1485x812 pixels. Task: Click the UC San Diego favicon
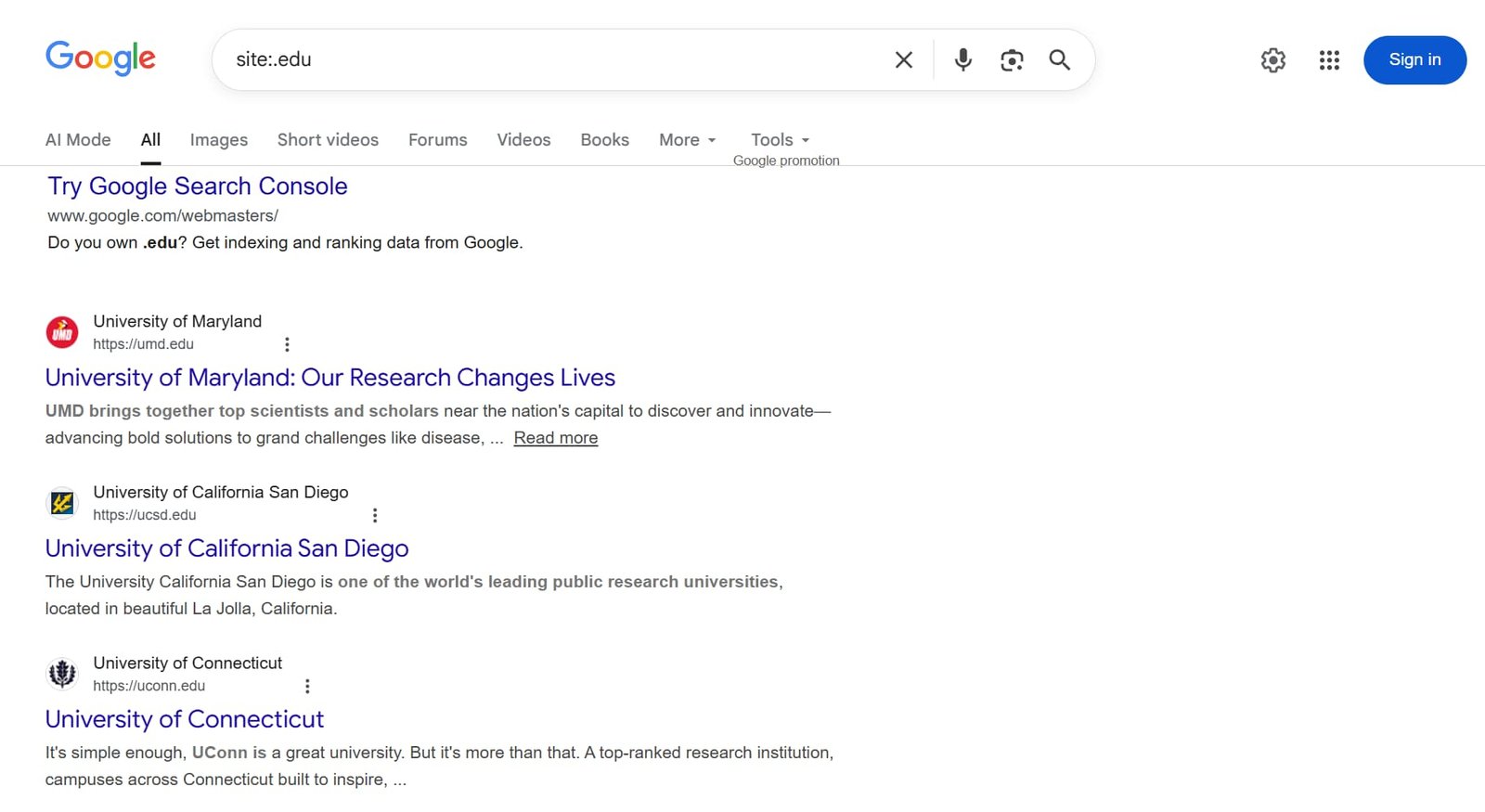point(62,503)
